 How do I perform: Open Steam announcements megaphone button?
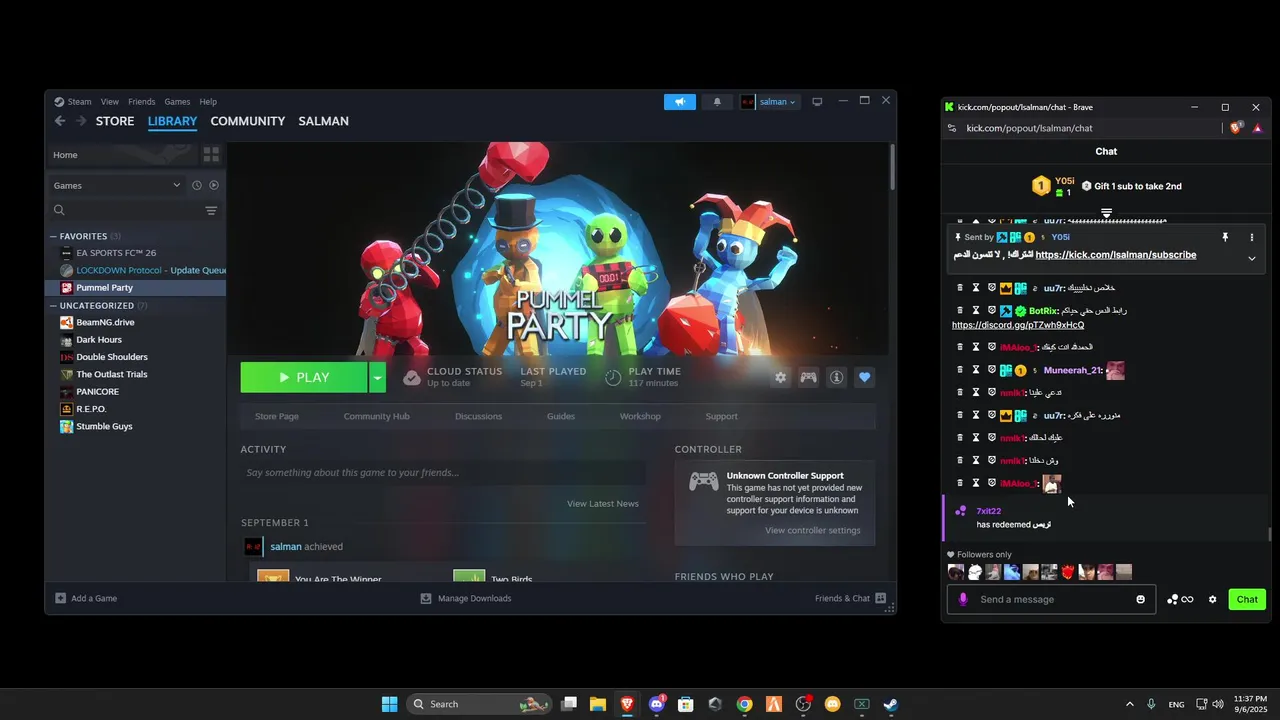click(679, 102)
